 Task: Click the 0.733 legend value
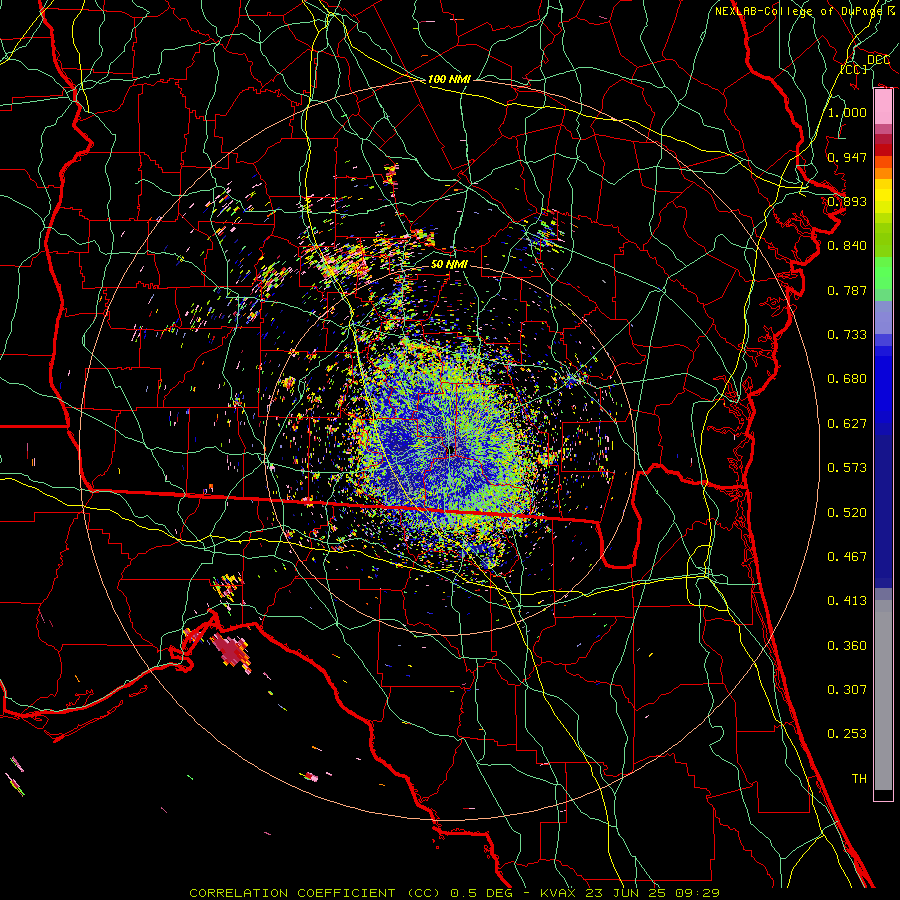(847, 335)
